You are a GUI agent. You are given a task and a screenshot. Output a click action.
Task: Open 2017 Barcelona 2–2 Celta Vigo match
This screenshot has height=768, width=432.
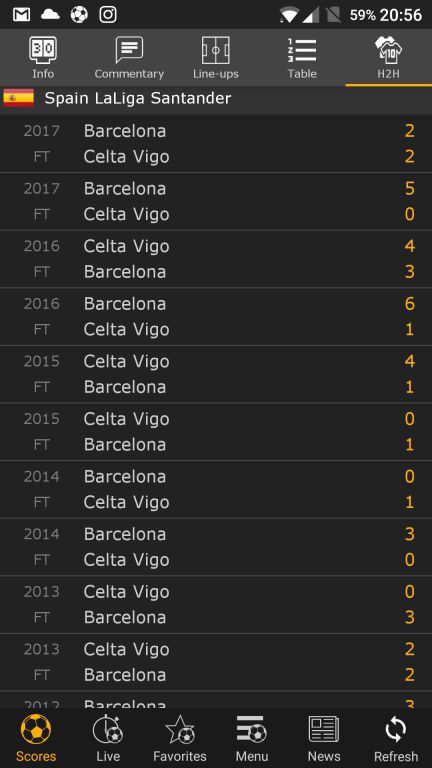coord(216,144)
